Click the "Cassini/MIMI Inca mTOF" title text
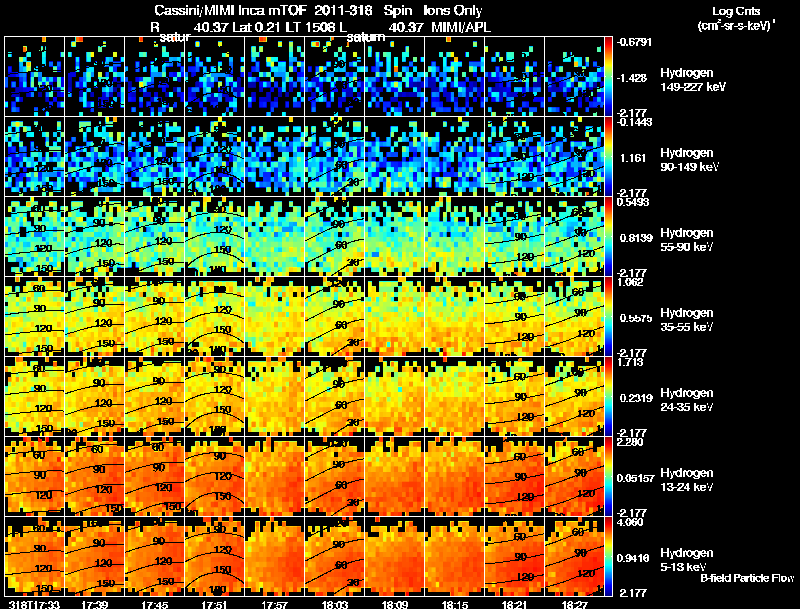The image size is (800, 609). pyautogui.click(x=230, y=10)
